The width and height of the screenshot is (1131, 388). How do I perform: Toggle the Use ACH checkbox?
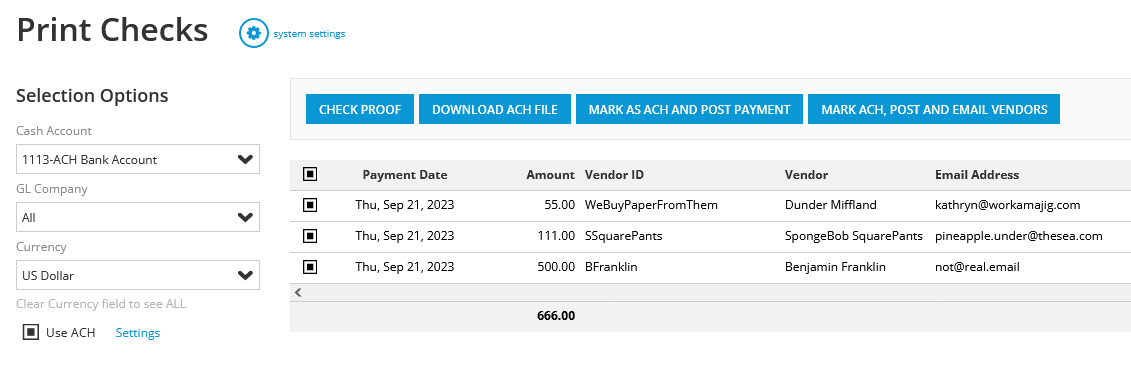(x=30, y=332)
